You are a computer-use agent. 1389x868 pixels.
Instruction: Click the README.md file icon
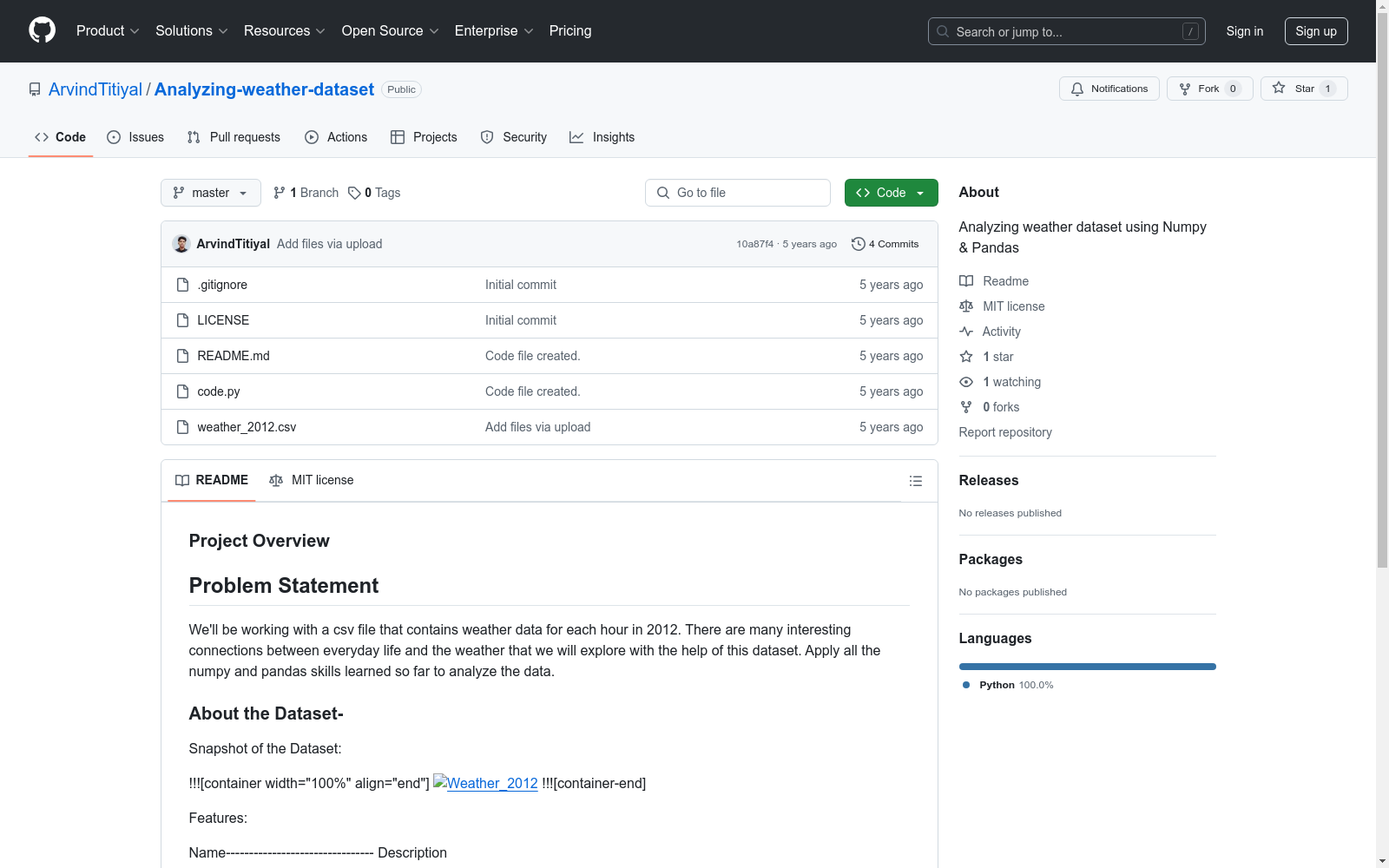pyautogui.click(x=182, y=356)
